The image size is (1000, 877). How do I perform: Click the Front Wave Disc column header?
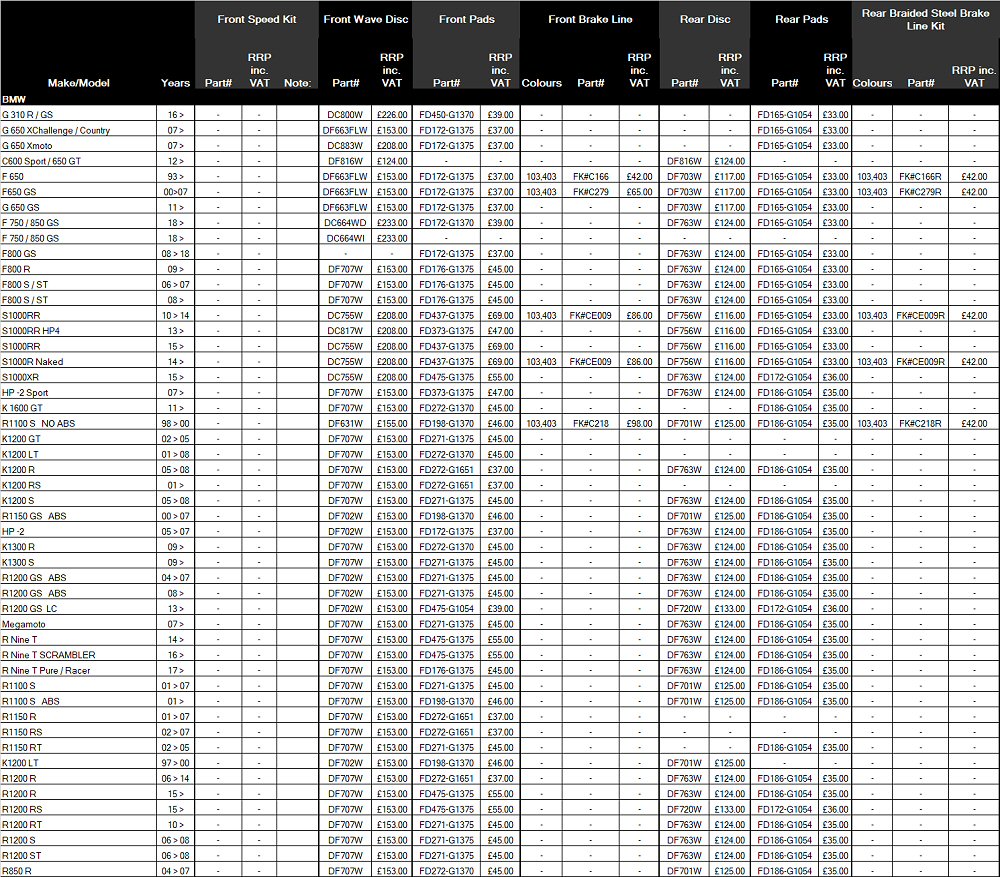(x=365, y=19)
